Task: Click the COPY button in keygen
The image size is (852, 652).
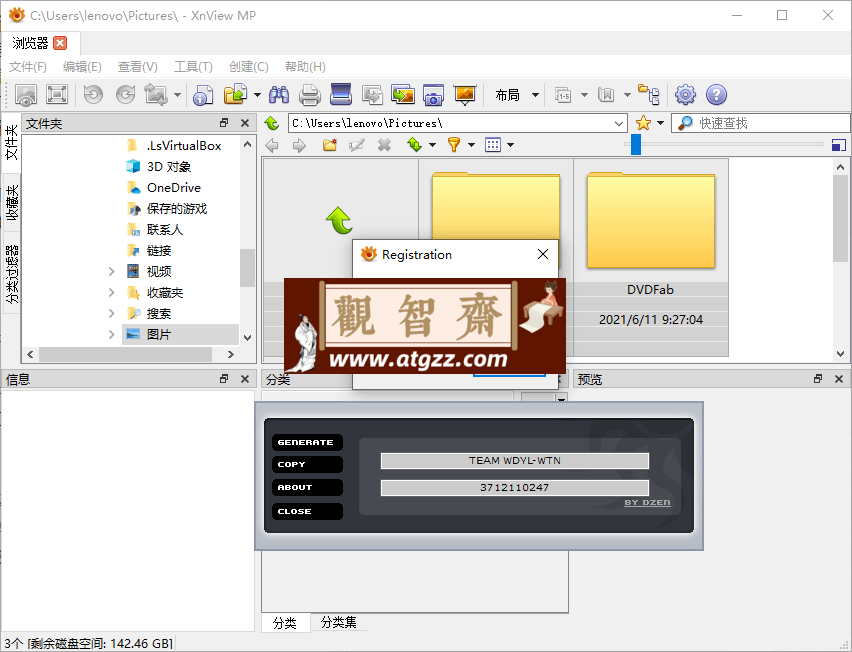Action: click(x=307, y=465)
